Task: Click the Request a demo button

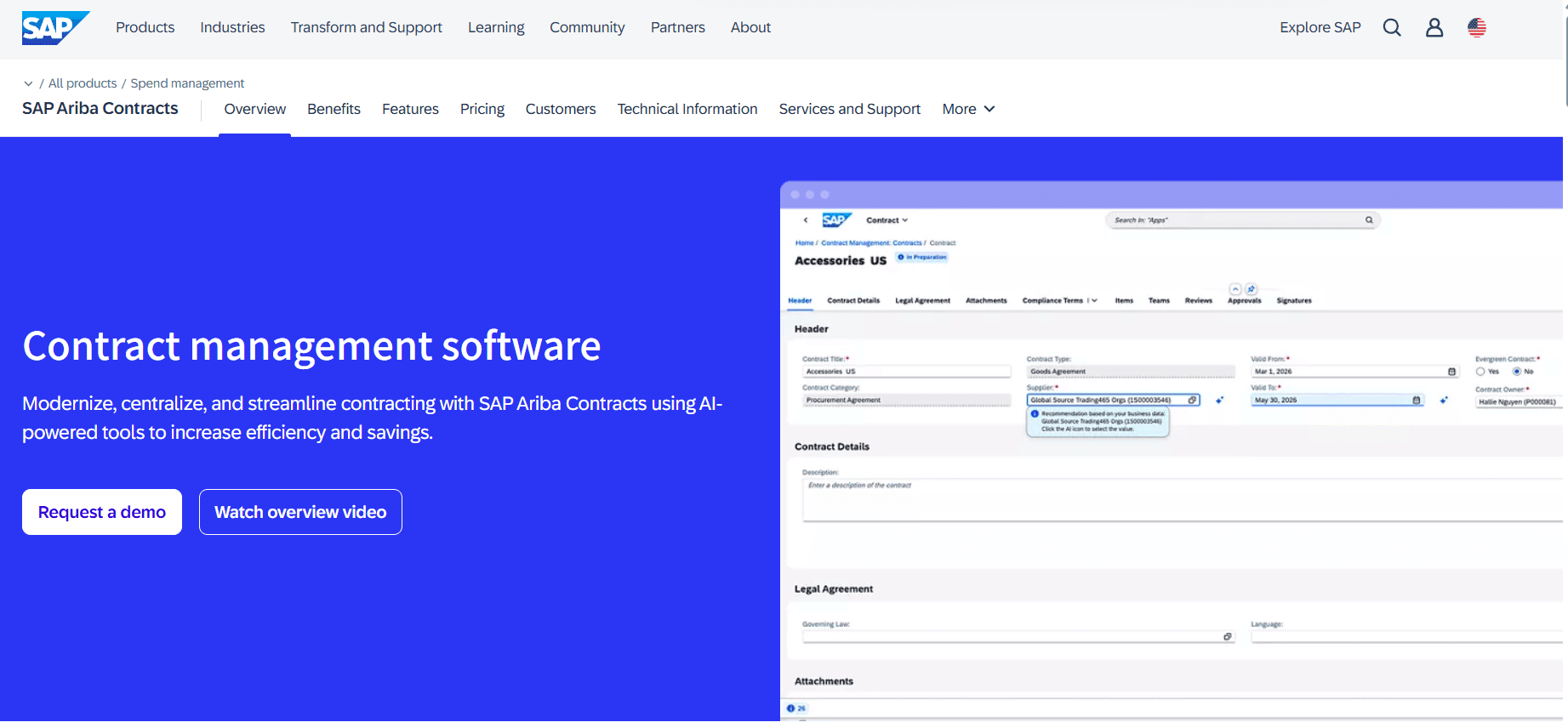Action: point(102,512)
